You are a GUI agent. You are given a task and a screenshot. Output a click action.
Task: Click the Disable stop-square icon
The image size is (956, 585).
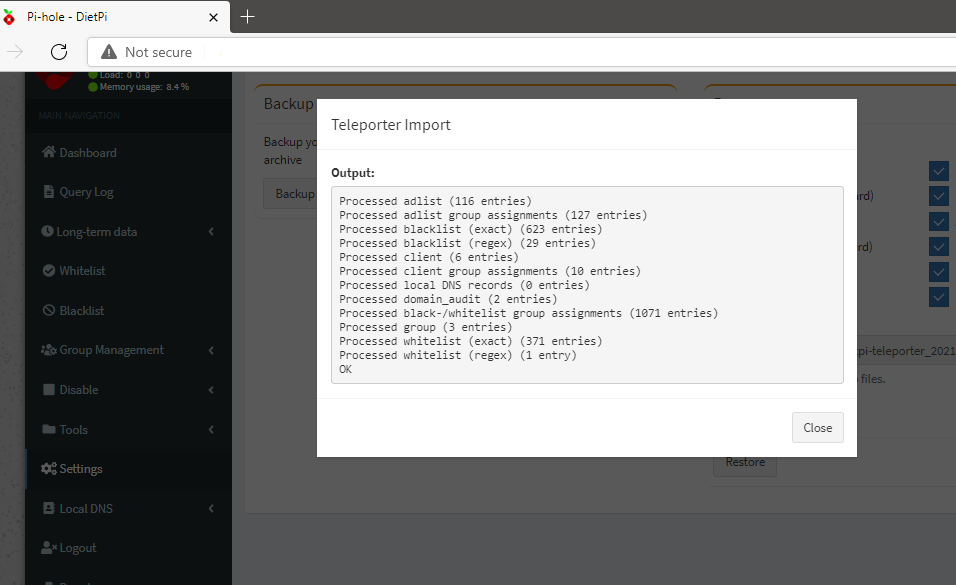click(x=49, y=389)
